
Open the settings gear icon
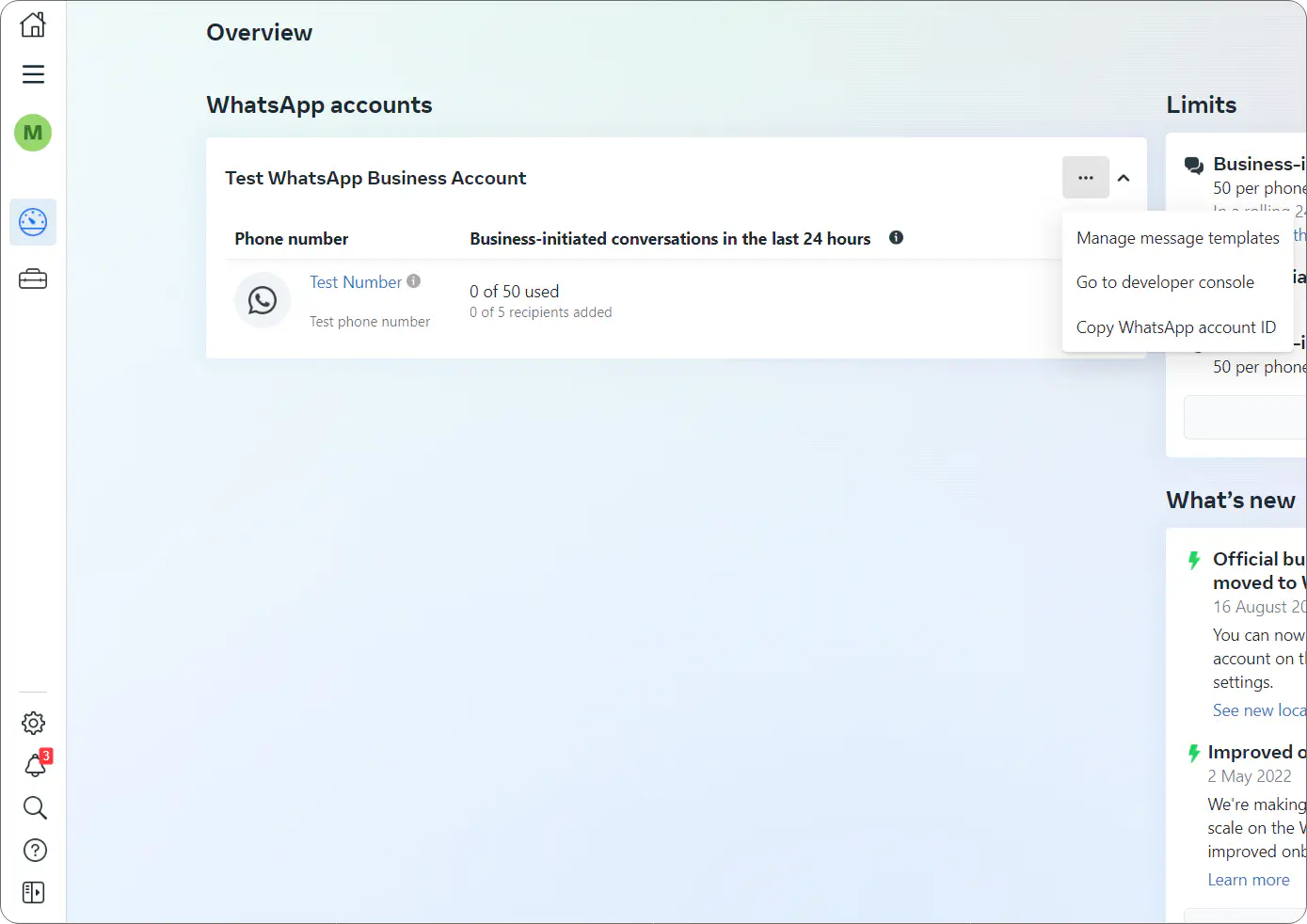point(34,723)
